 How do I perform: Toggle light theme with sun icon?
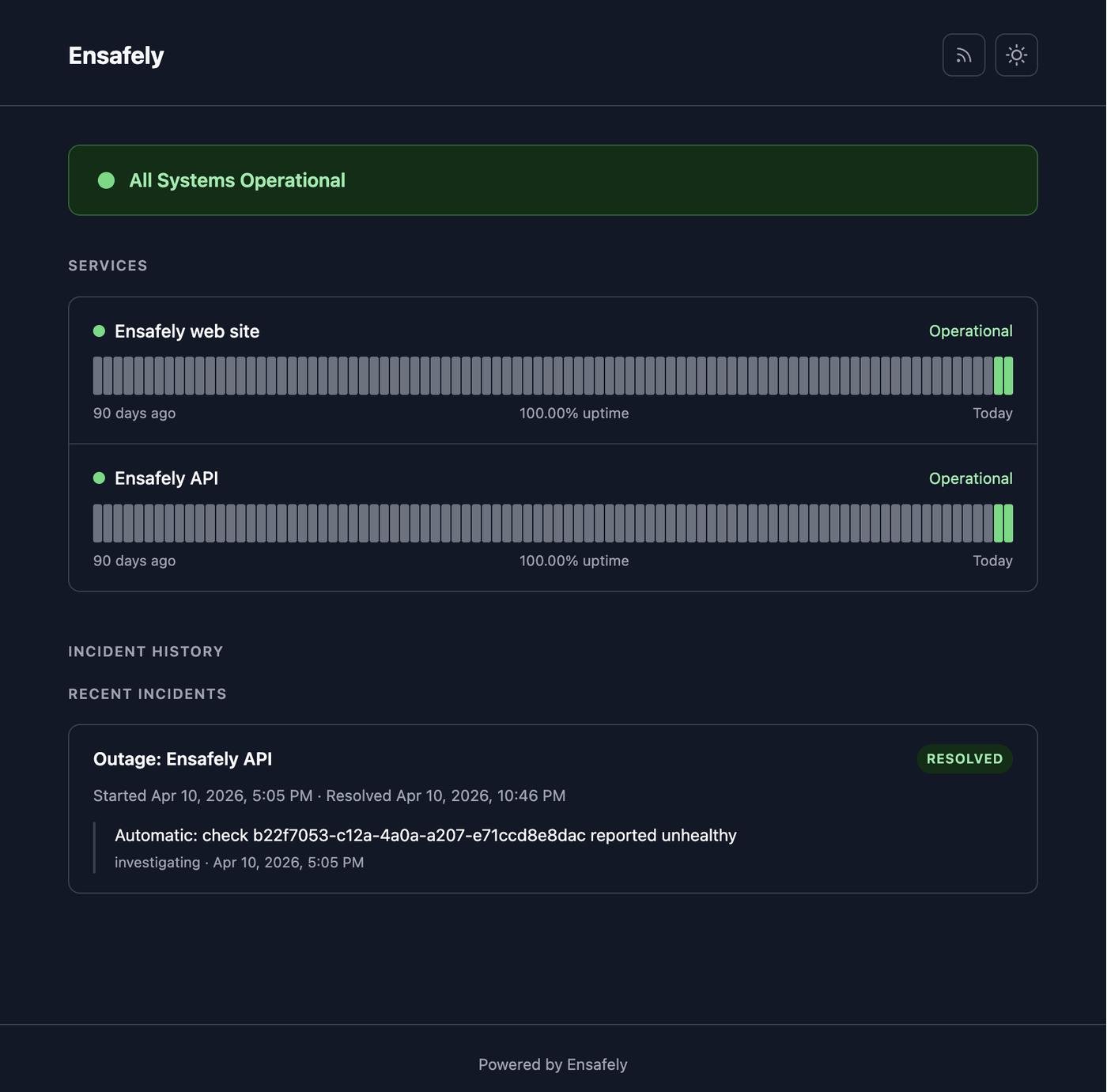pos(1016,55)
